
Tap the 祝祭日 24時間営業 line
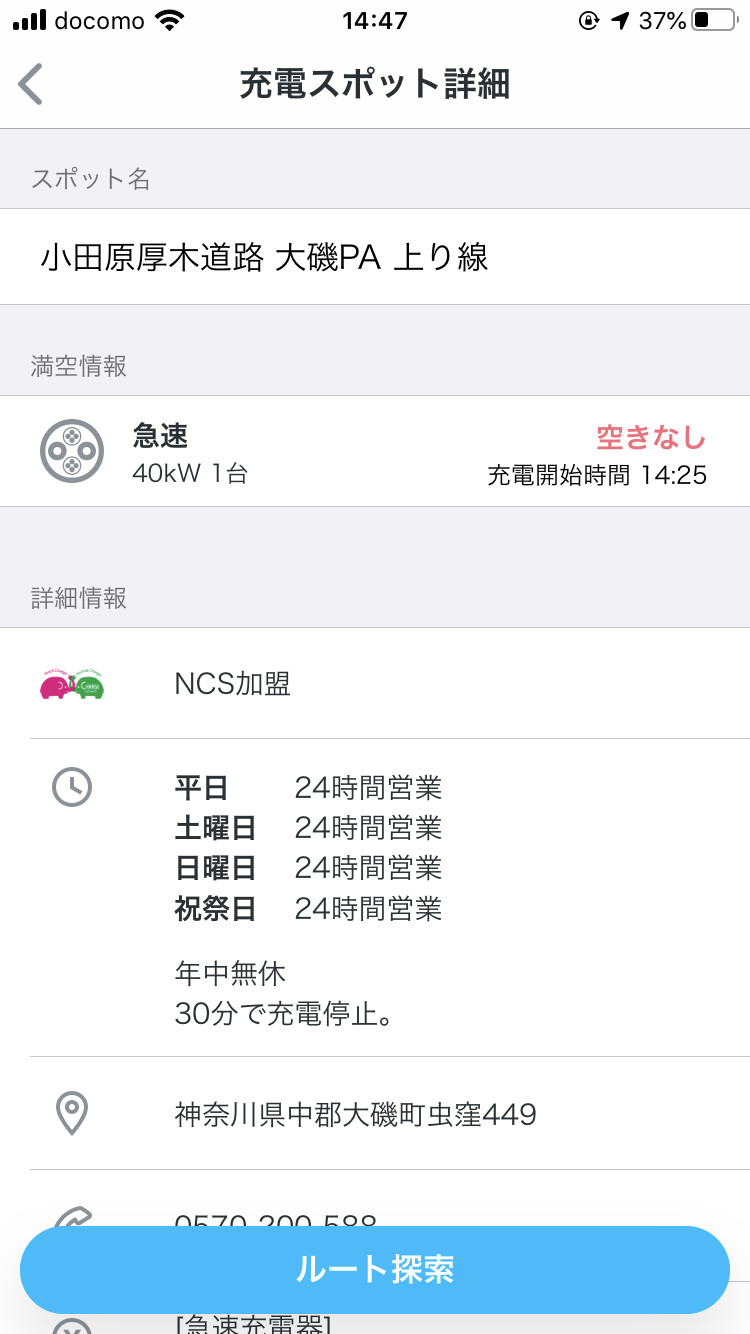pos(308,908)
